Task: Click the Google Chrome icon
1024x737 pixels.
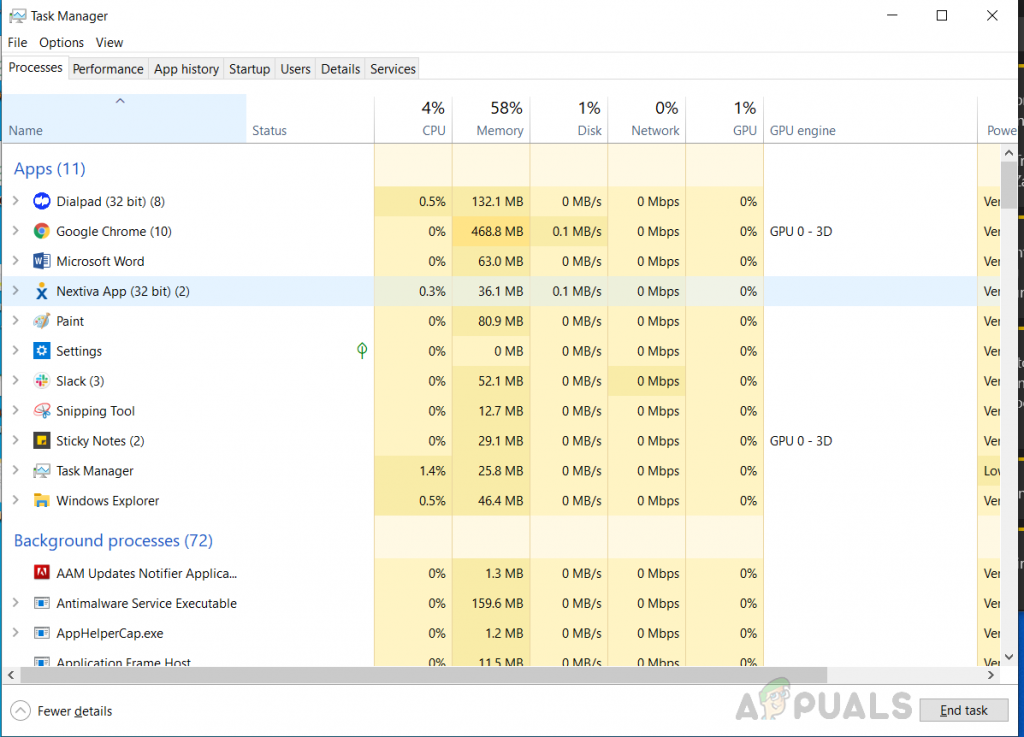Action: (42, 231)
